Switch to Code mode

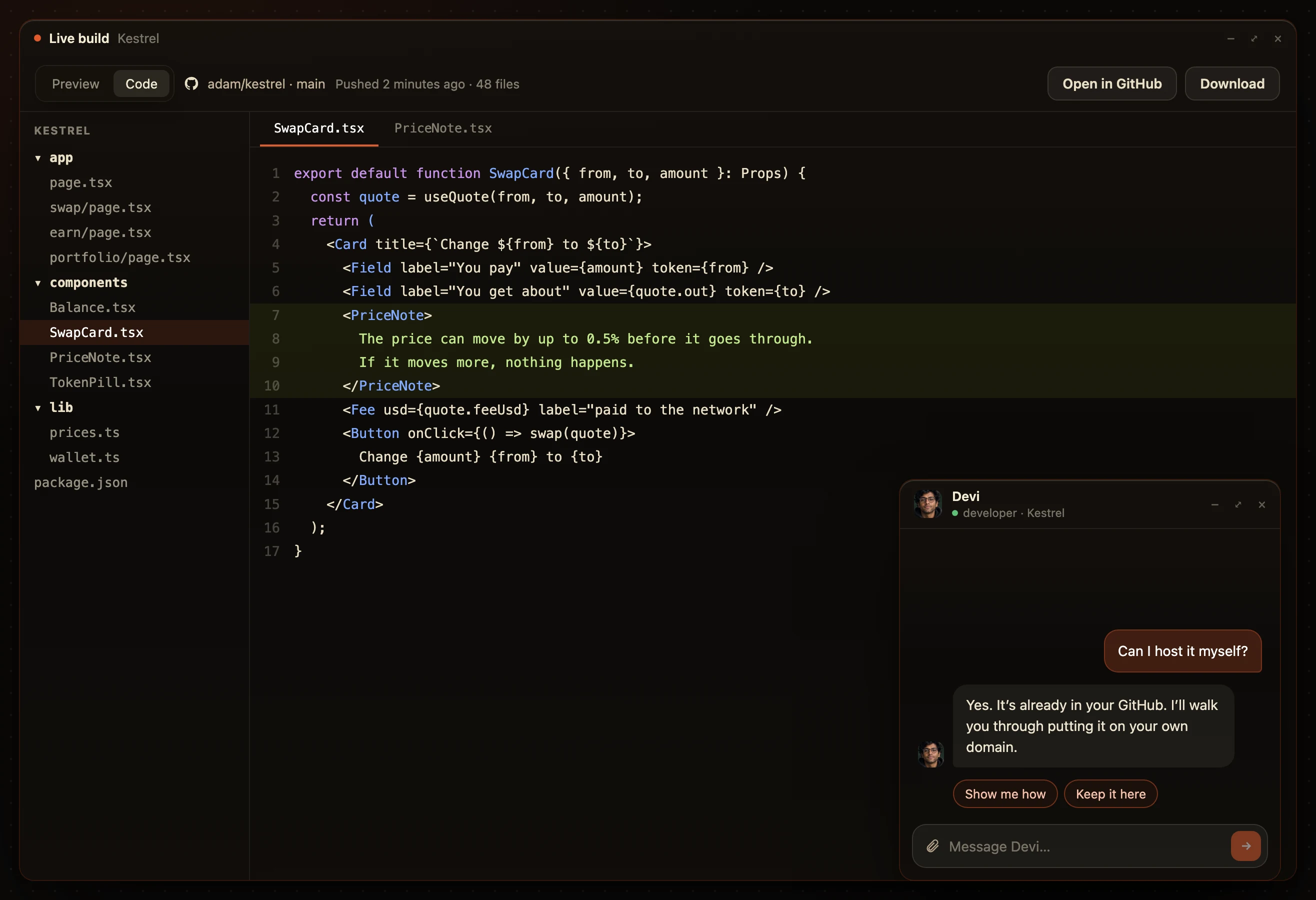pyautogui.click(x=141, y=84)
